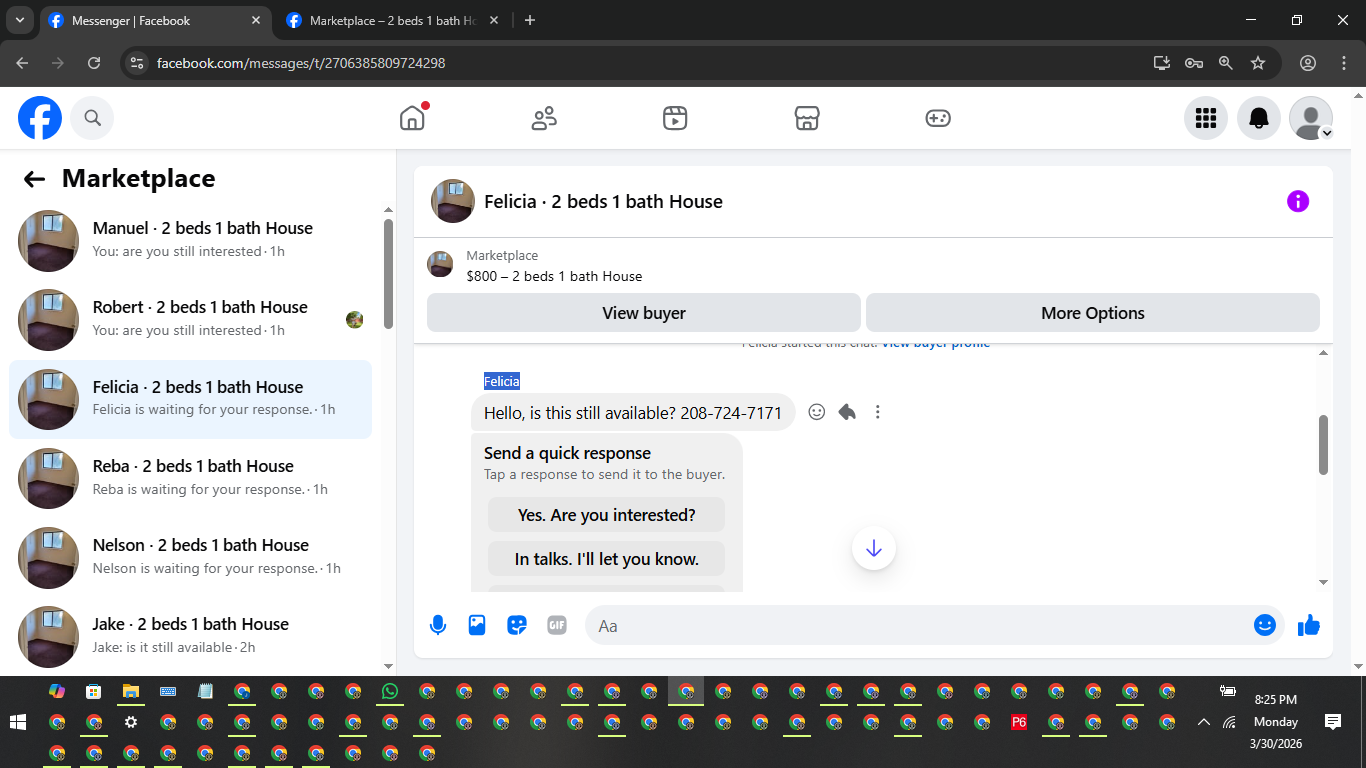
Task: Go to the Home feed icon
Action: pyautogui.click(x=412, y=118)
